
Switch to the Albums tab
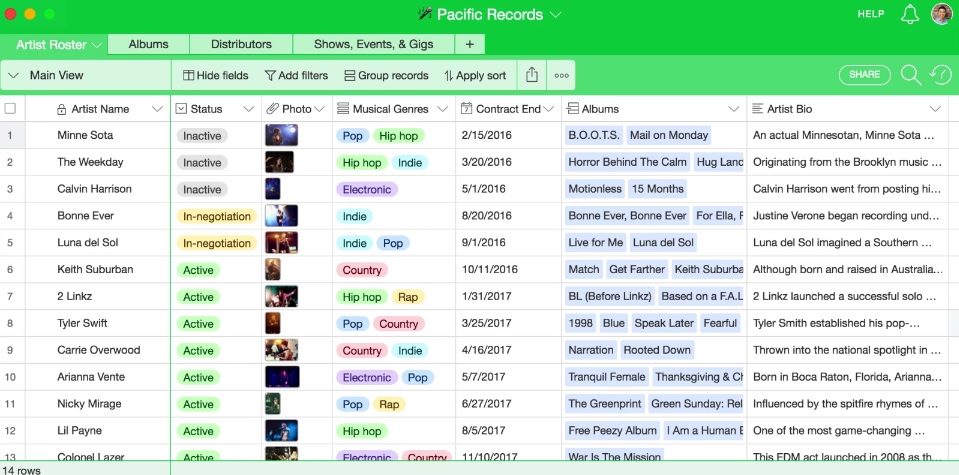pyautogui.click(x=148, y=44)
